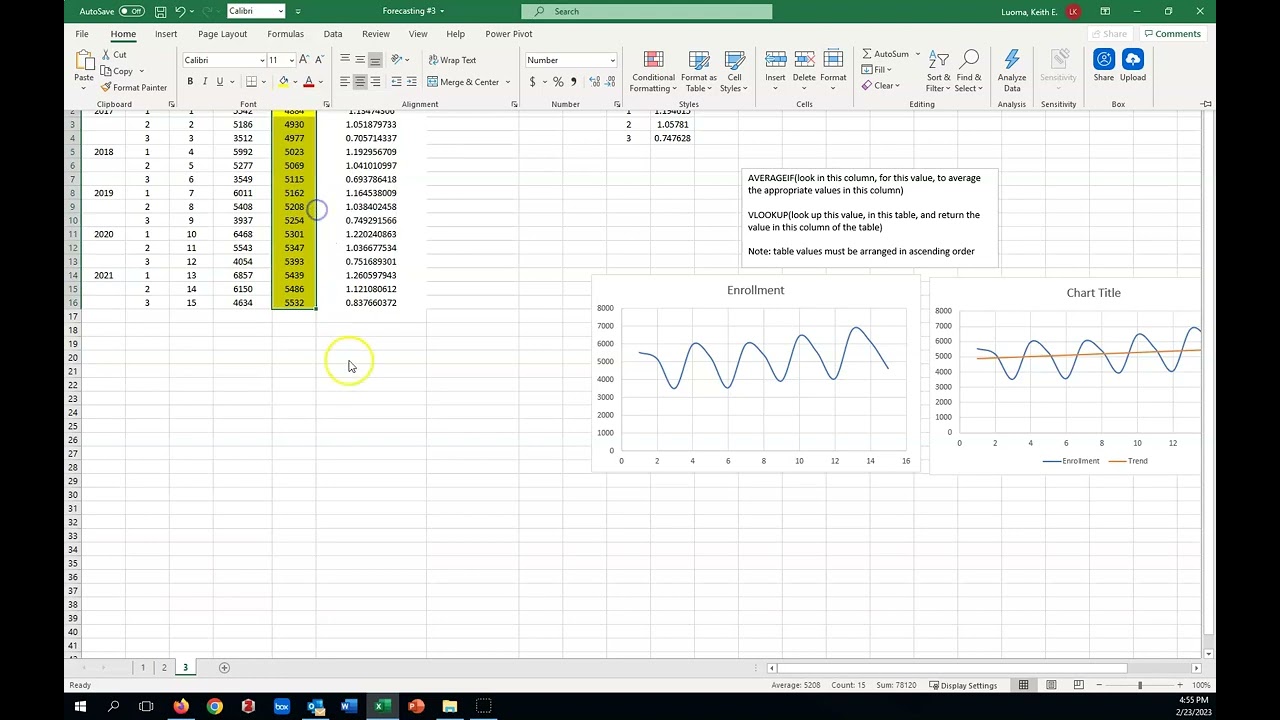Open Cell Styles gallery

[735, 72]
